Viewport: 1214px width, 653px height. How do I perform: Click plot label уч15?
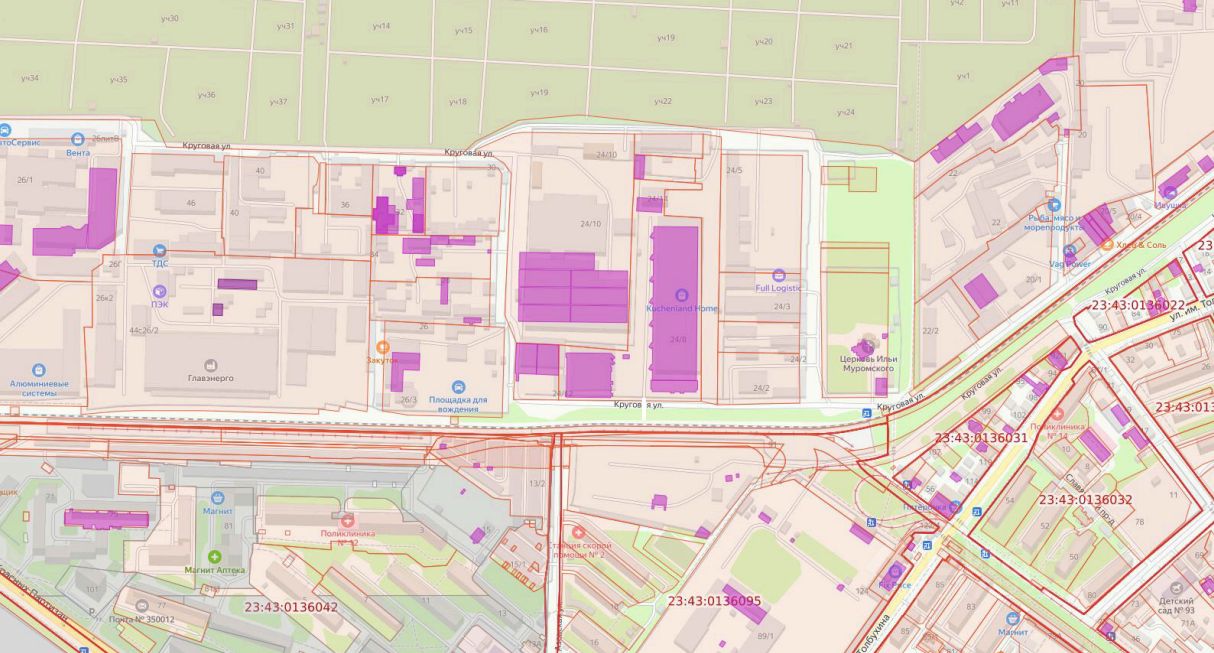463,31
